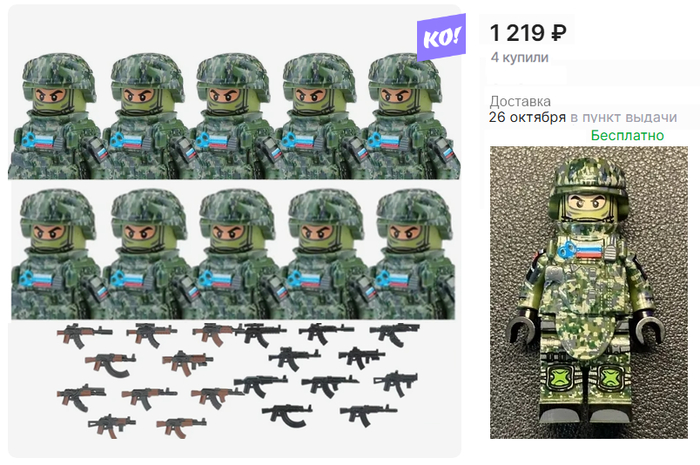This screenshot has width=700, height=465.
Task: Click the purple KO! badge icon
Action: [x=441, y=37]
